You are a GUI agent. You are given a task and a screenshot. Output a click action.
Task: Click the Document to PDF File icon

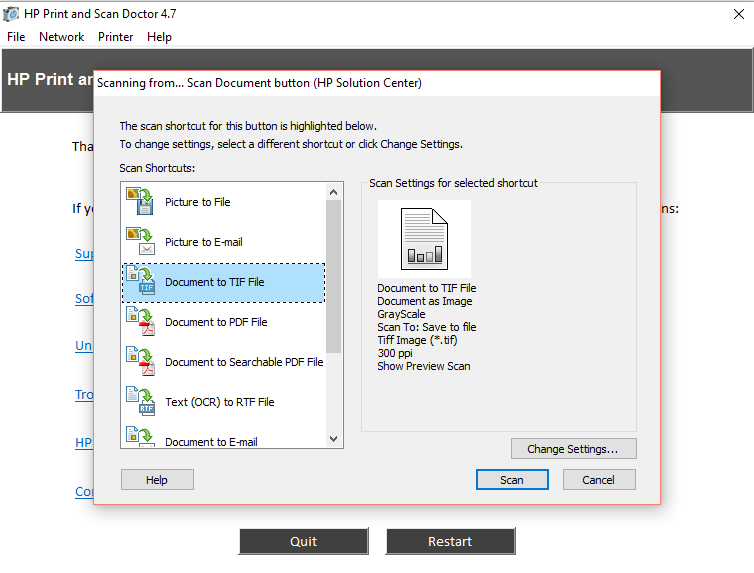tap(140, 321)
